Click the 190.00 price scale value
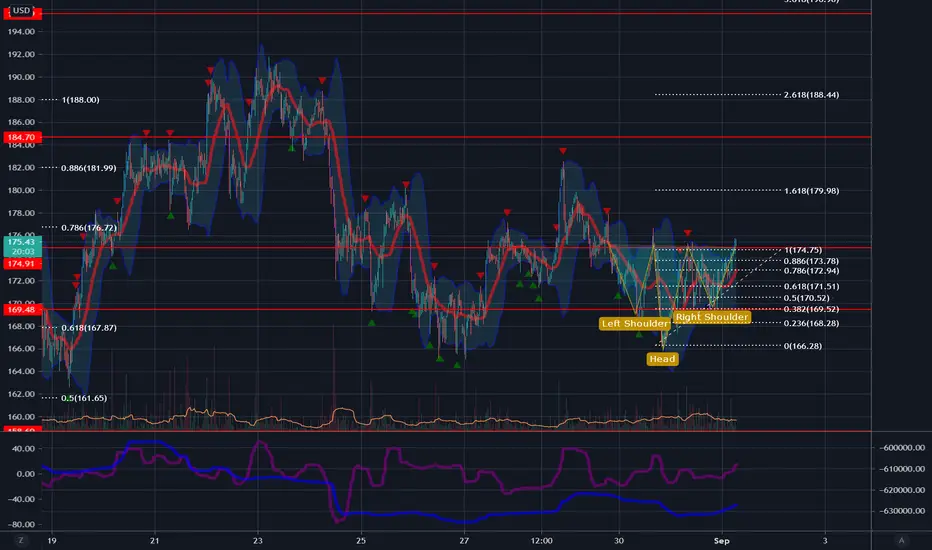 tap(21, 77)
